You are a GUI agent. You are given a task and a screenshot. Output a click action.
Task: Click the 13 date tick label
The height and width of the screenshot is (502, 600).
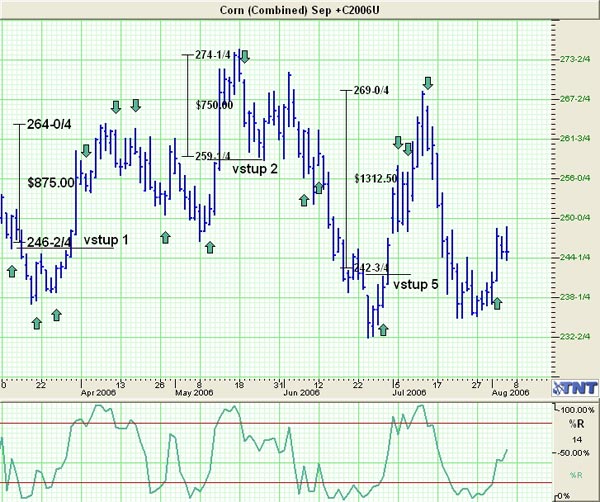(120, 385)
